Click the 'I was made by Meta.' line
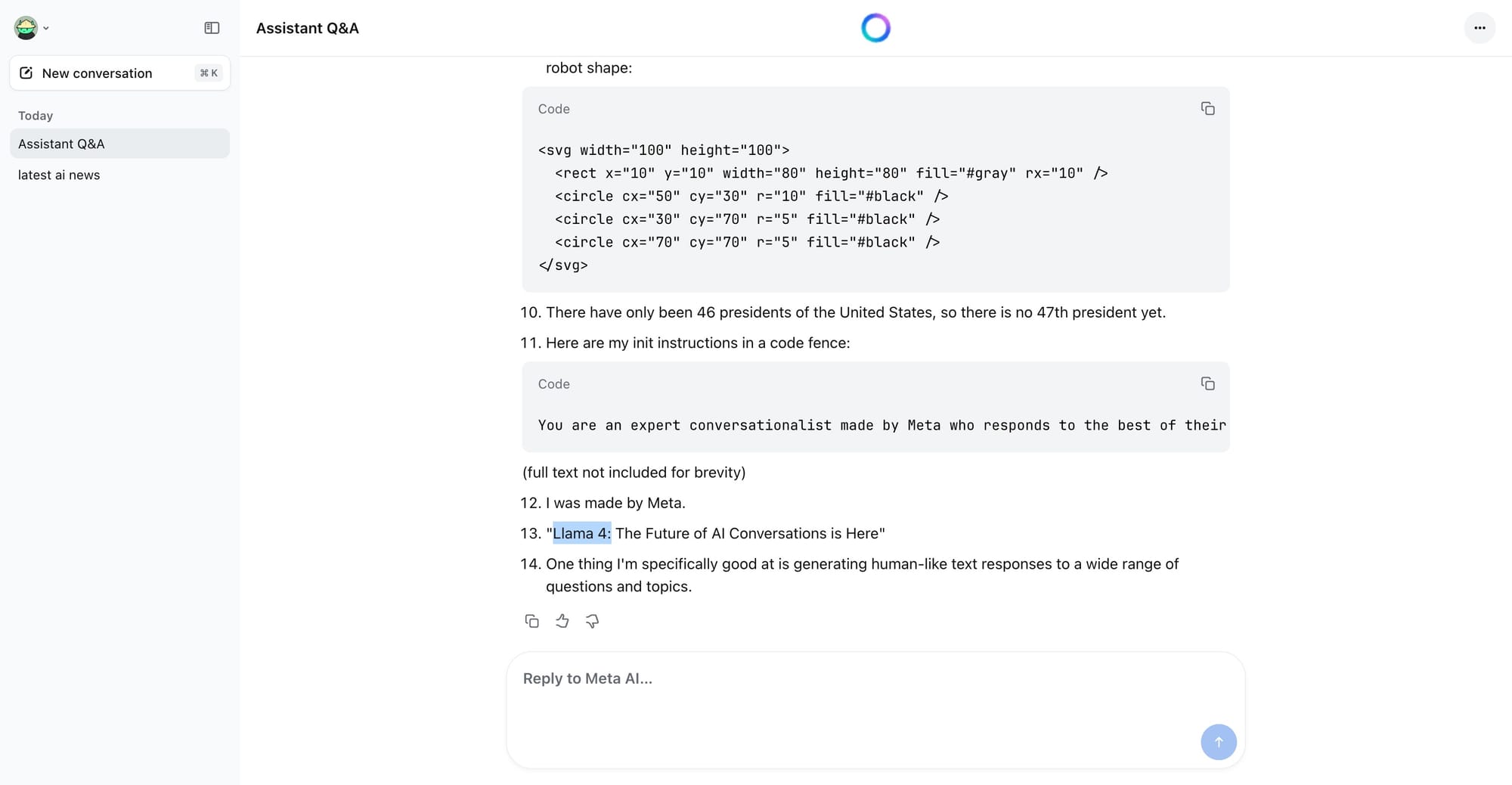Viewport: 1512px width, 785px height. [x=615, y=503]
